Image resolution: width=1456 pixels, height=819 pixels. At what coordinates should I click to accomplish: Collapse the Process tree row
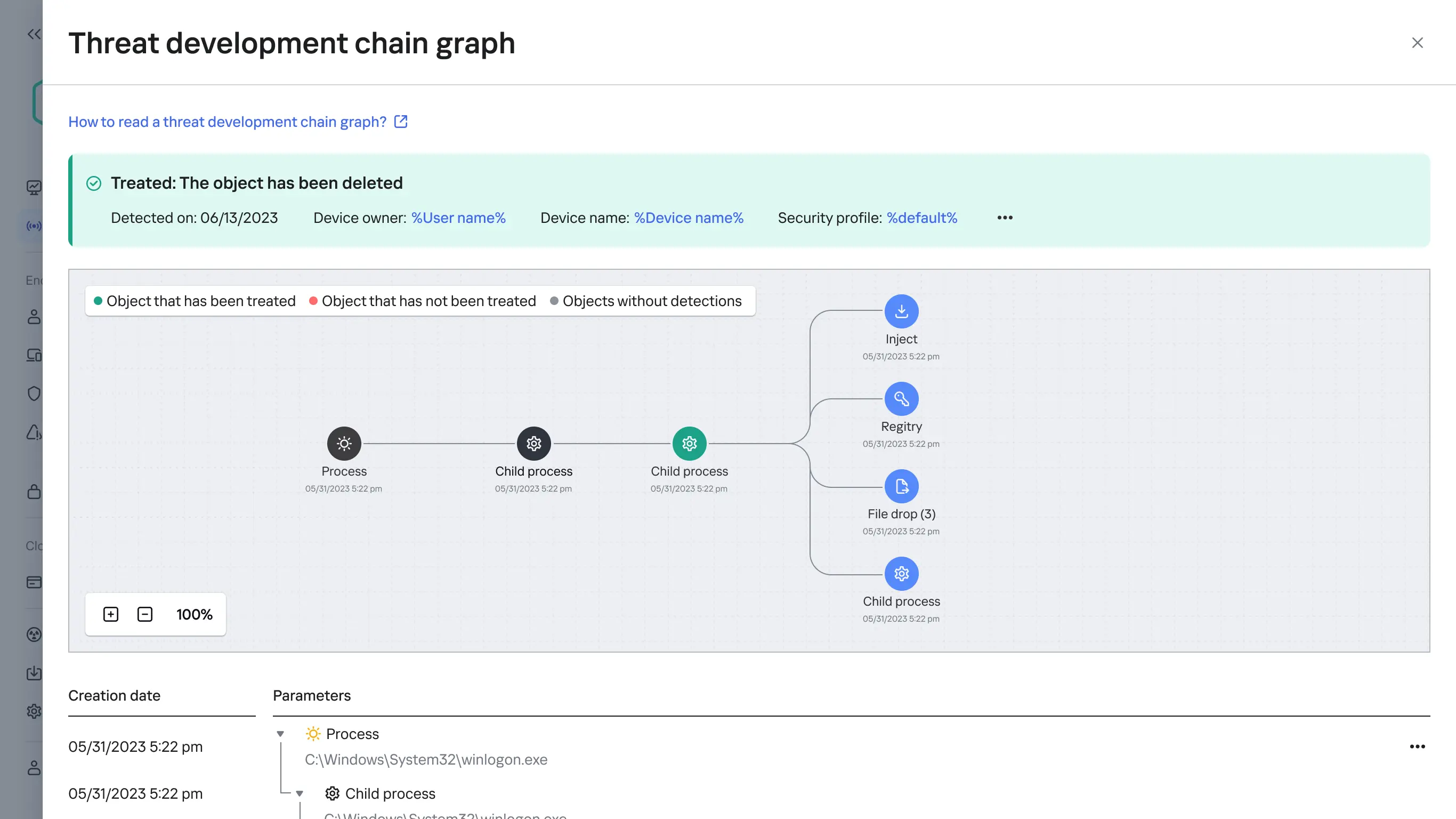[280, 734]
